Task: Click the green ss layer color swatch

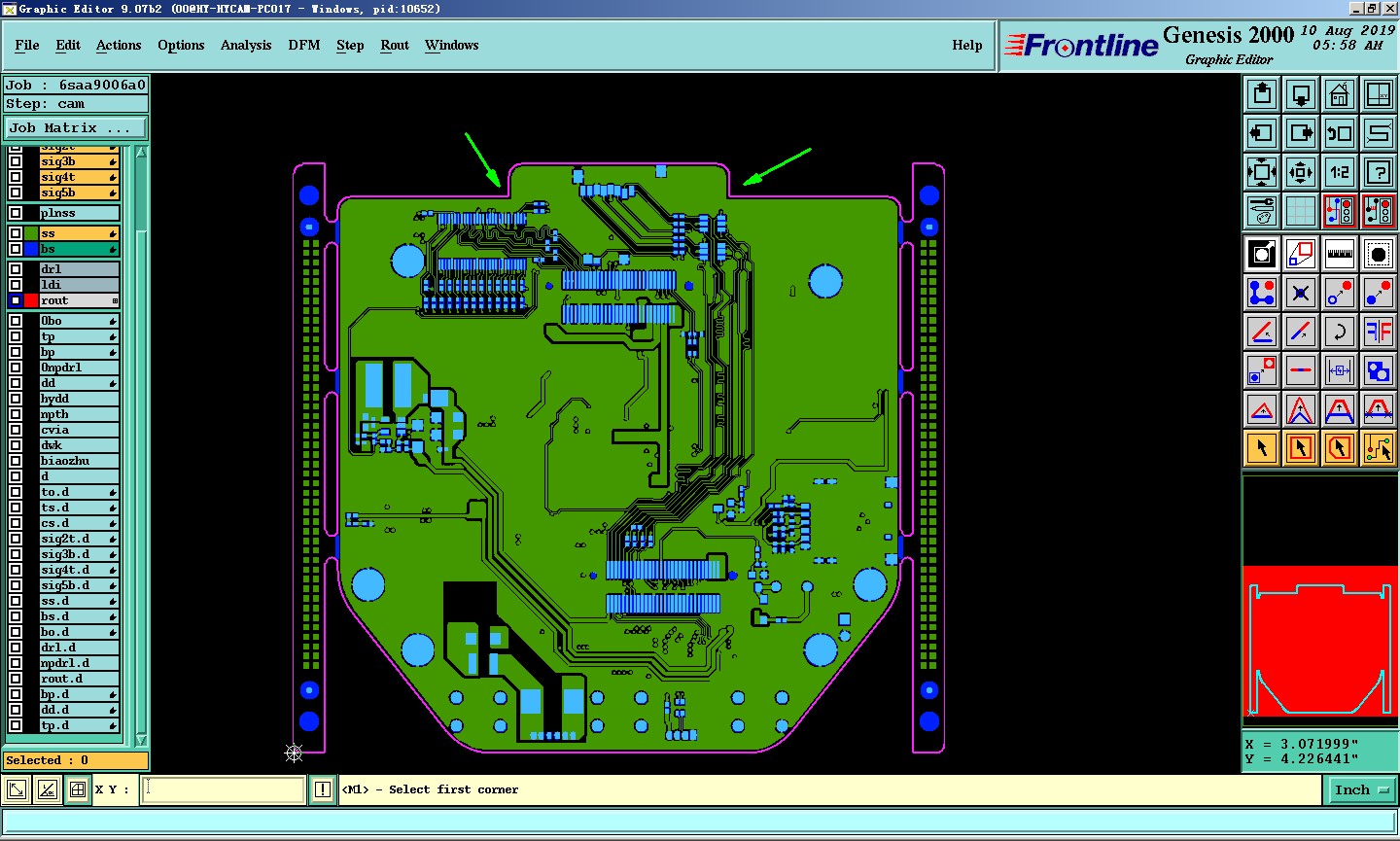Action: (x=31, y=233)
